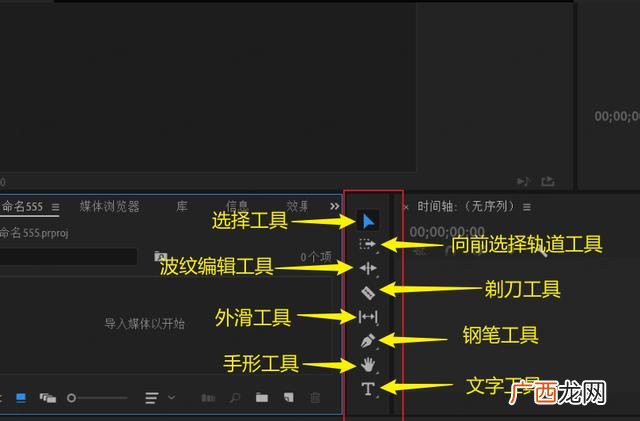Click the bin search icon beside search field

pos(160,256)
